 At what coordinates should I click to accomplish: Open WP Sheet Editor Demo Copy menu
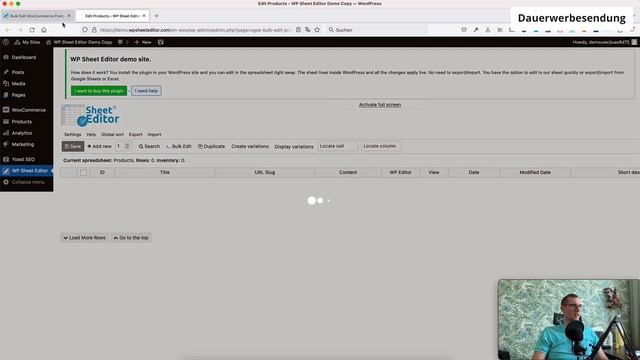(x=79, y=42)
